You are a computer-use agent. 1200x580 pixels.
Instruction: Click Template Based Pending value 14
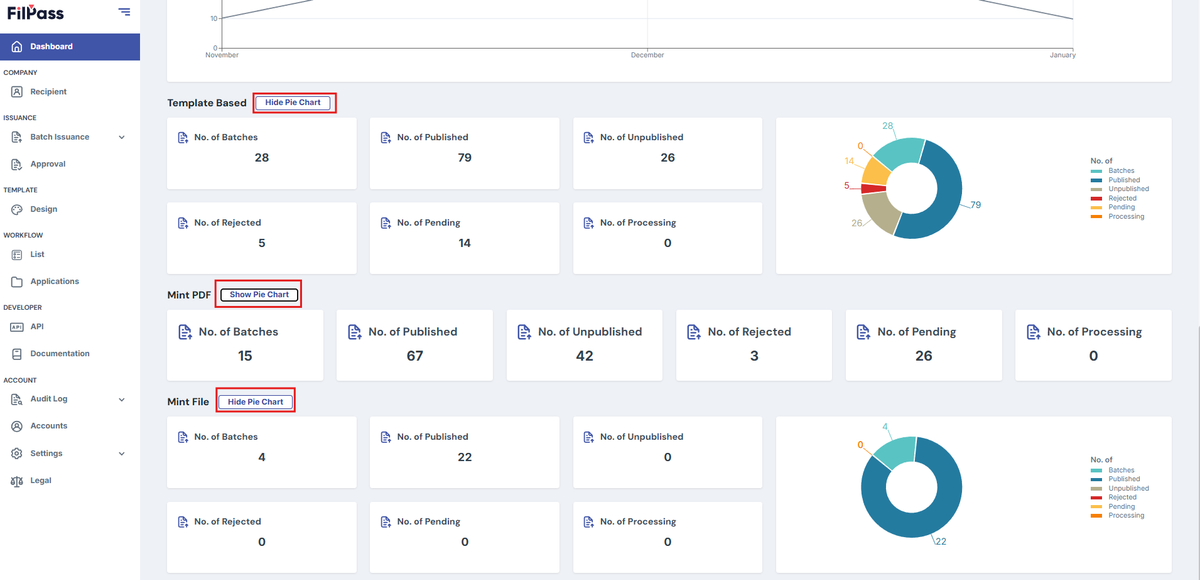(464, 243)
